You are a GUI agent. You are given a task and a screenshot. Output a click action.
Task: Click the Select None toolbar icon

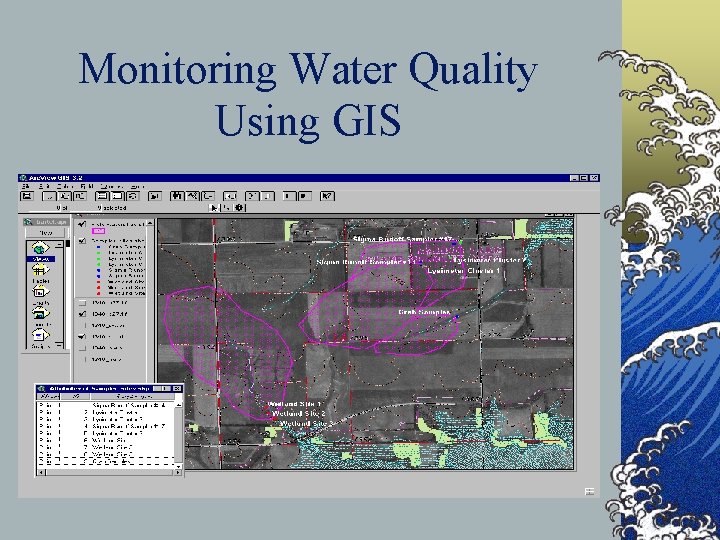117,196
